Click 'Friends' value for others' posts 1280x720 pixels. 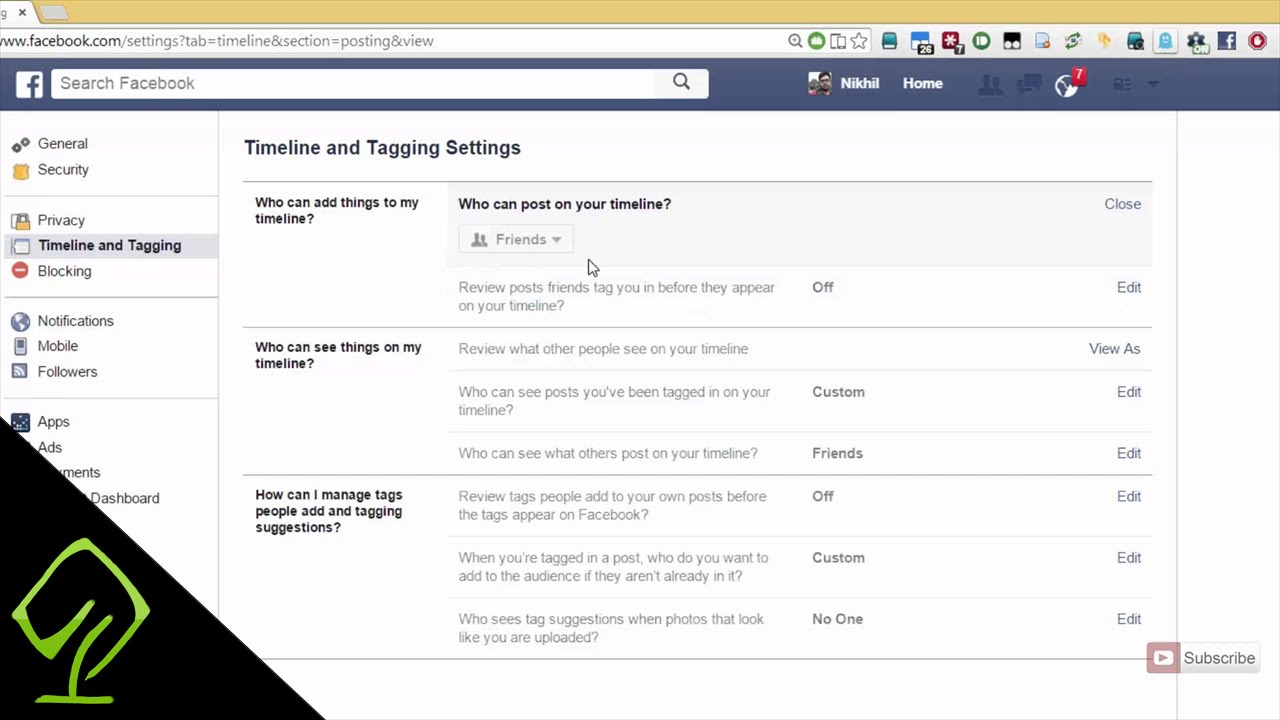point(837,453)
